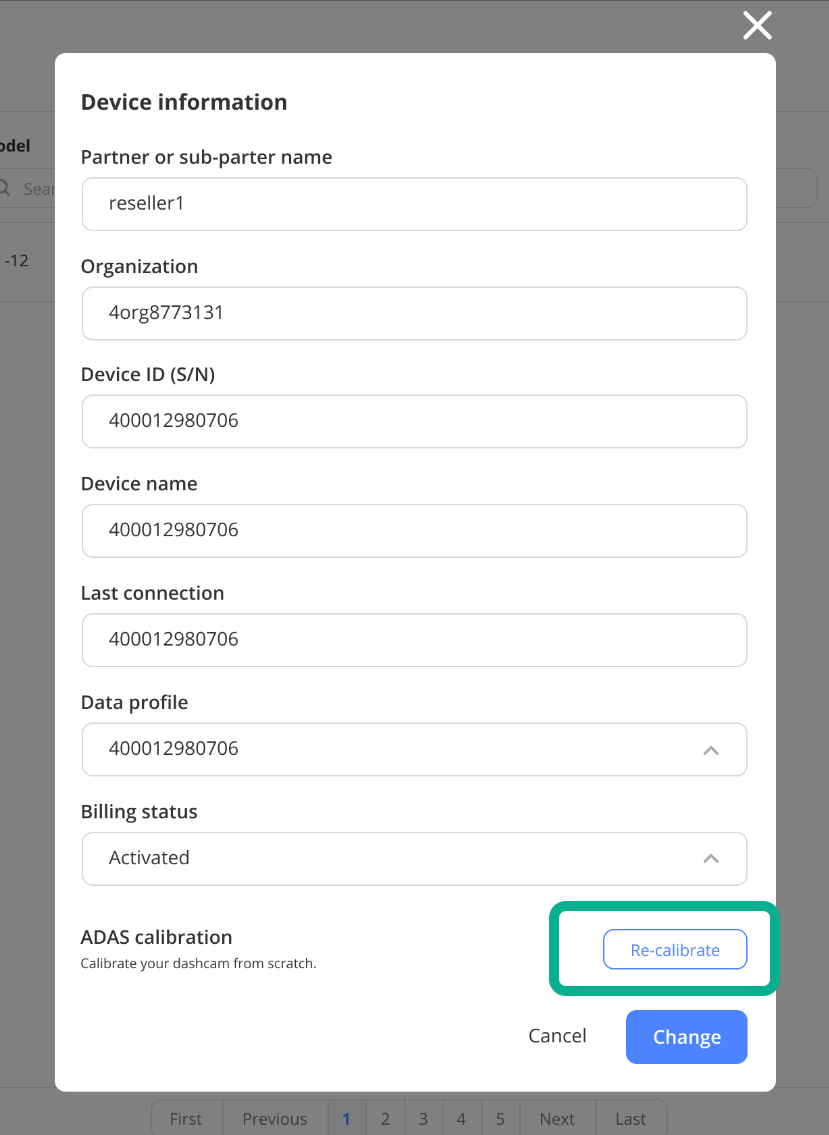Click the blue Change button
Screen dimensions: 829x1135
[686, 1037]
